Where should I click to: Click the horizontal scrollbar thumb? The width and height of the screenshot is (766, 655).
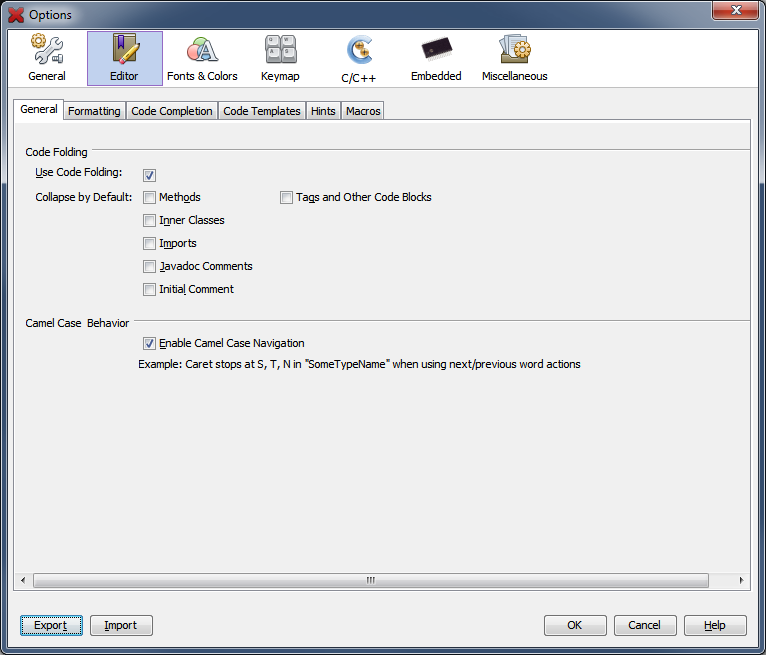click(371, 580)
